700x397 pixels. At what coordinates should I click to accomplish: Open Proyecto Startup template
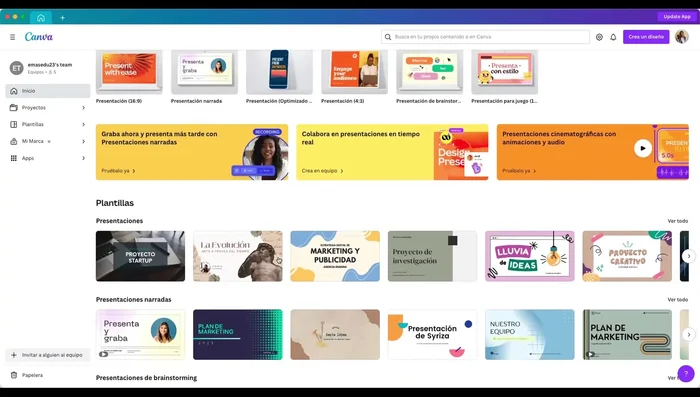click(x=140, y=256)
